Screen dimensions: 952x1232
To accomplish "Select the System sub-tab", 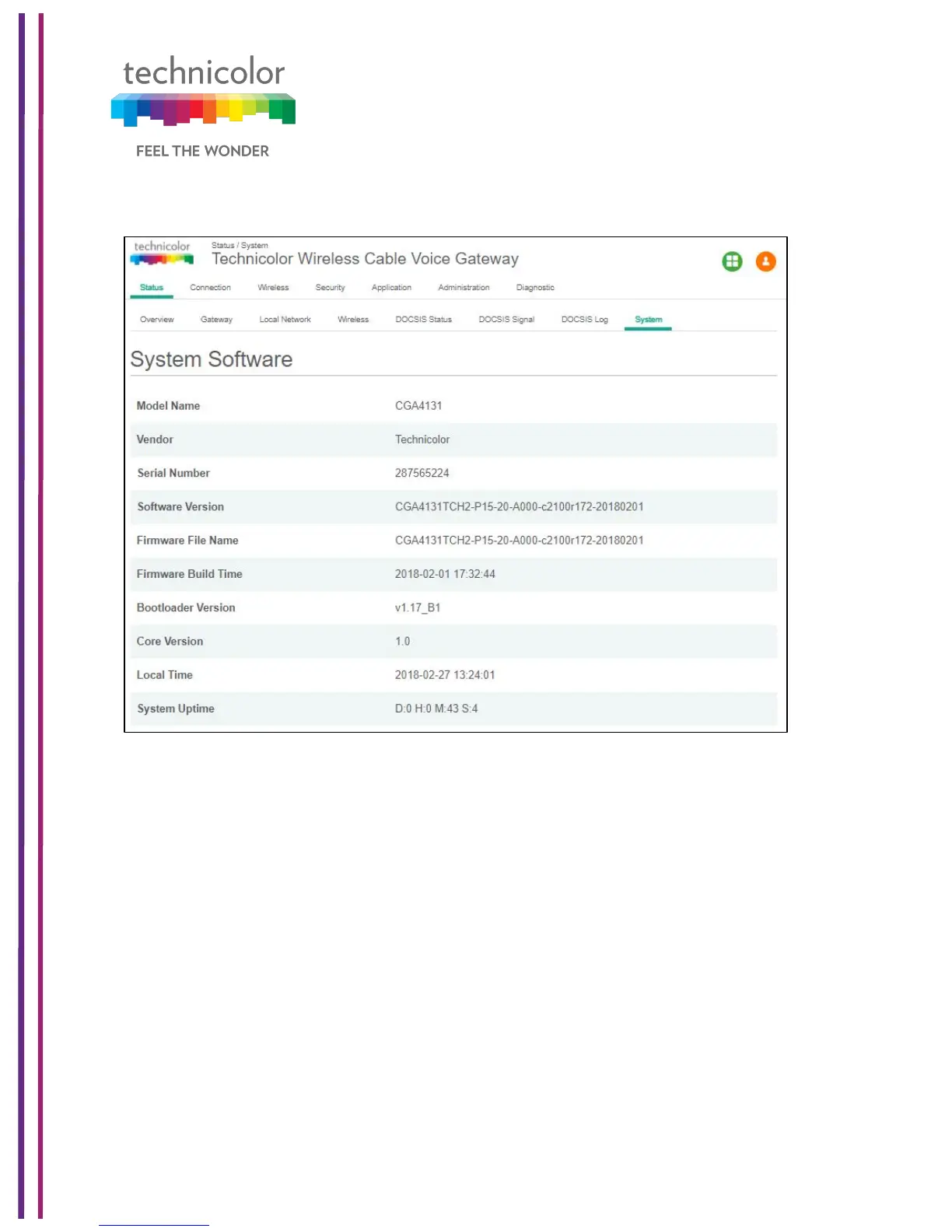I will click(649, 320).
